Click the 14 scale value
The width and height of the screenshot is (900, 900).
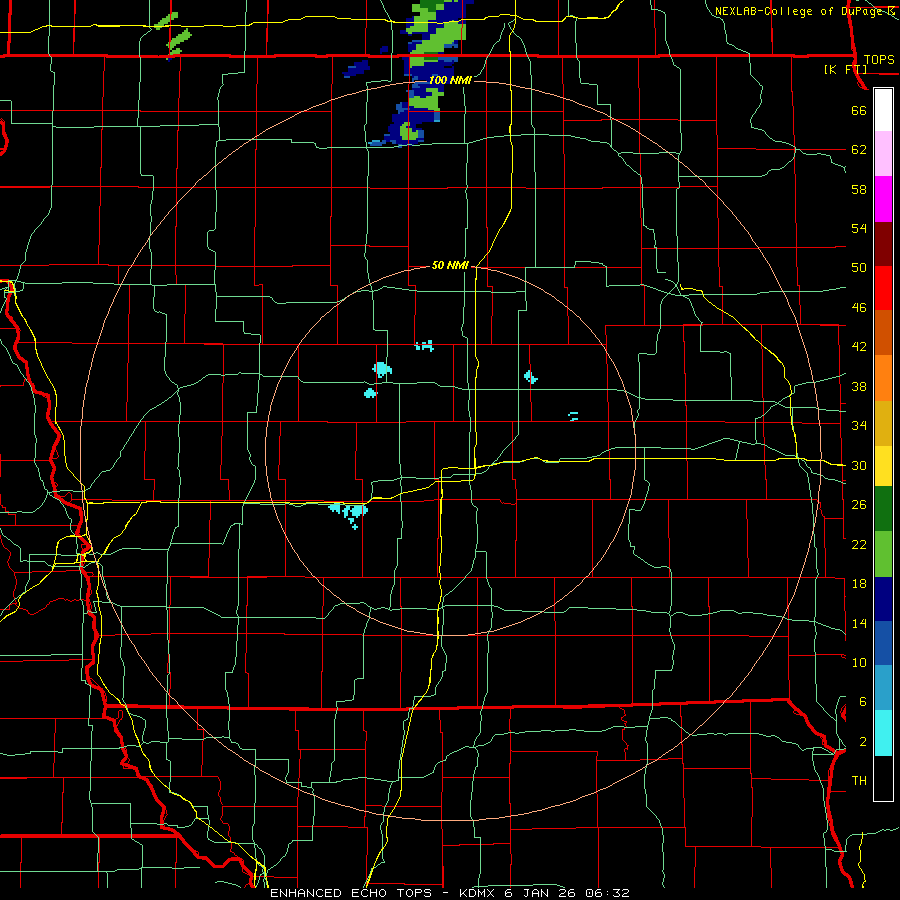(859, 623)
